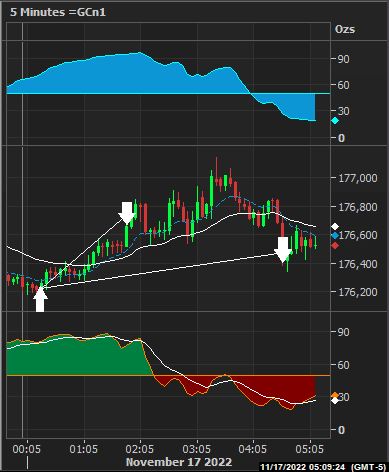Click the 'November 17 2022' date label
This screenshot has height=472, width=389.
pyautogui.click(x=179, y=462)
